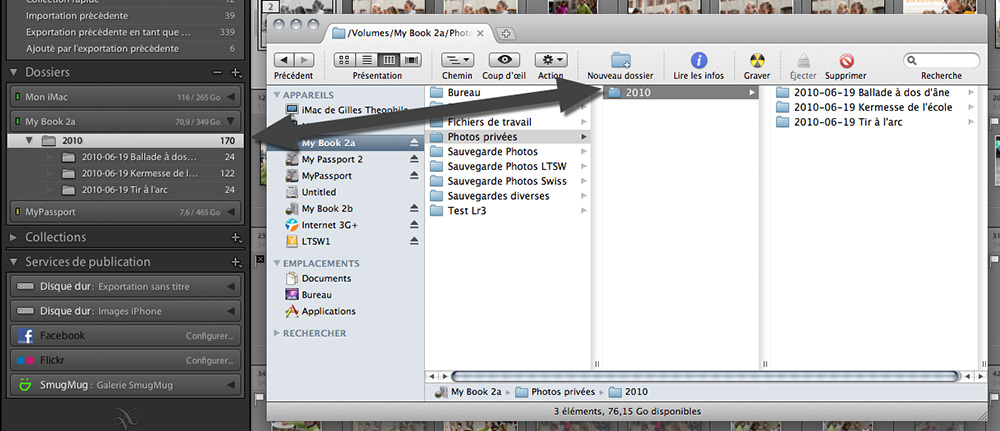
Task: Click the Graver burn icon
Action: [756, 61]
